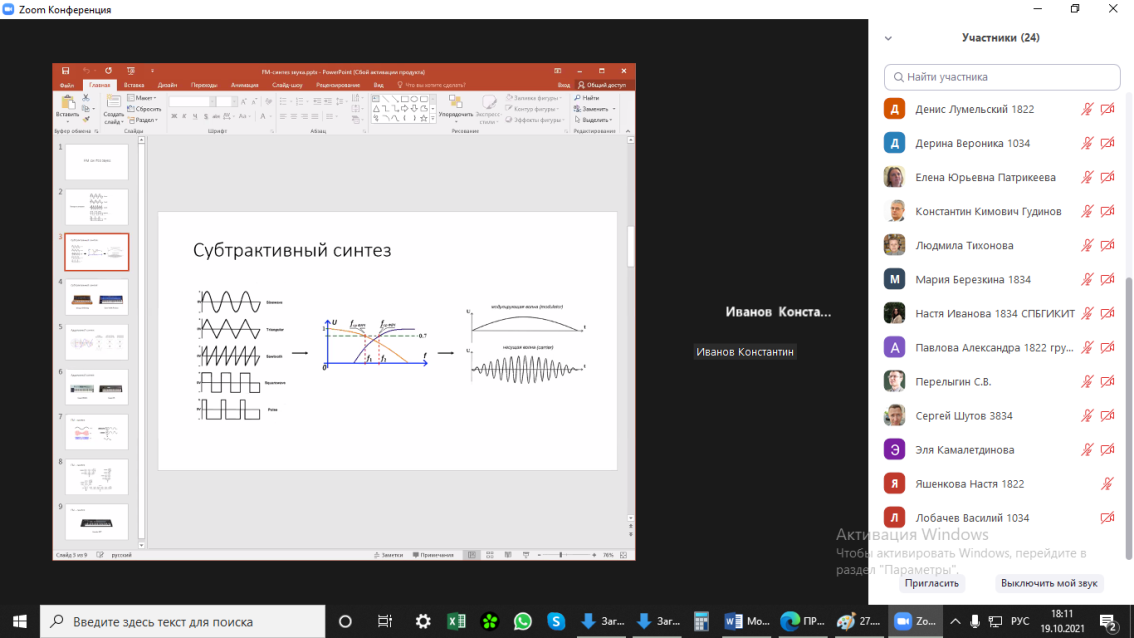Screen dimensions: 1134x638
Task: Select participant Мария Березкина 1834
Action: (972, 279)
